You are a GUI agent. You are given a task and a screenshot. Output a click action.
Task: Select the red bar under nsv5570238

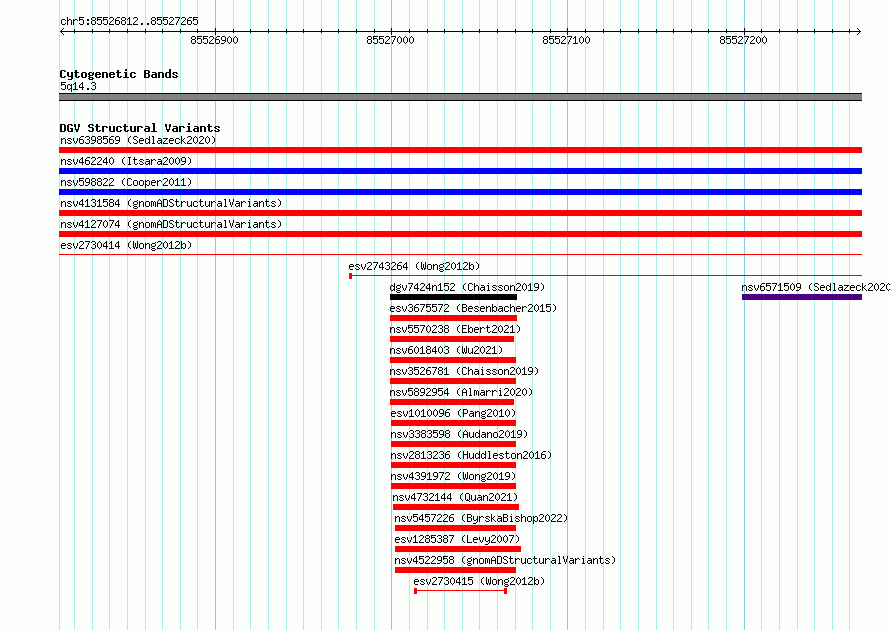[x=452, y=339]
